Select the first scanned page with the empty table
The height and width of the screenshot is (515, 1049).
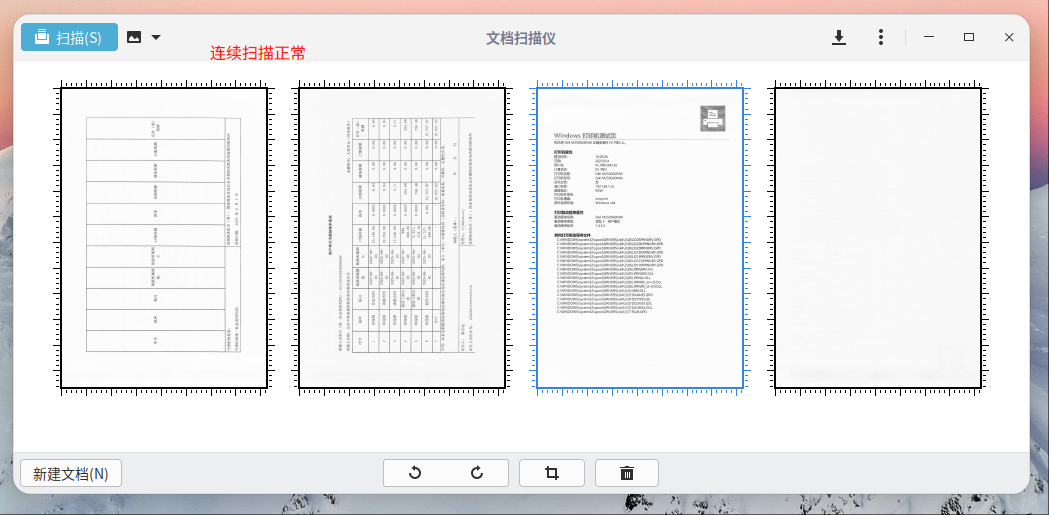coord(164,238)
